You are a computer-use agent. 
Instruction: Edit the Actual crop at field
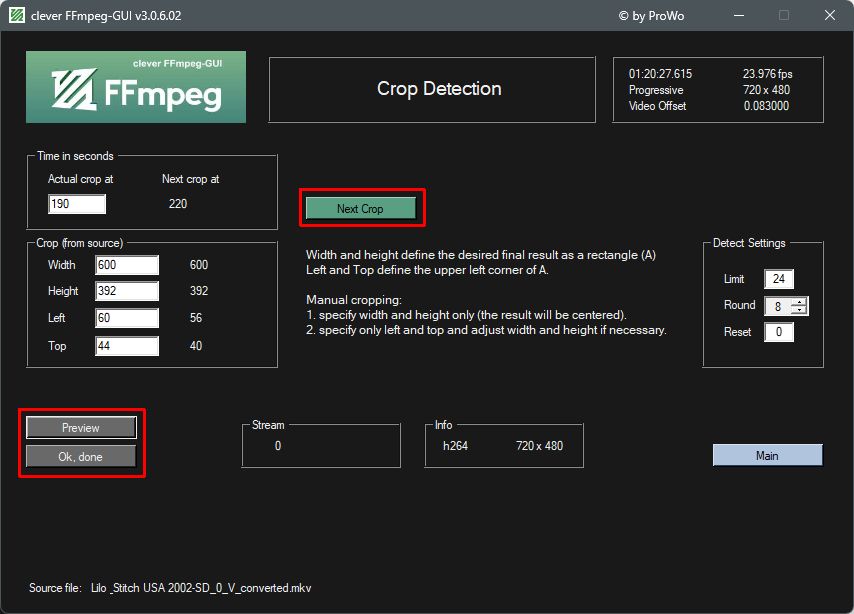tap(77, 204)
